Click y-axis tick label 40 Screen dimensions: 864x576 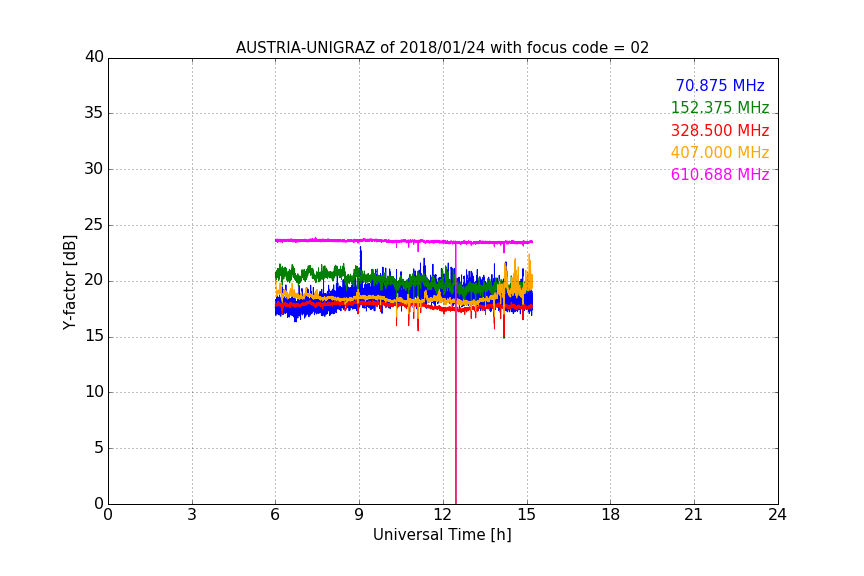94,57
